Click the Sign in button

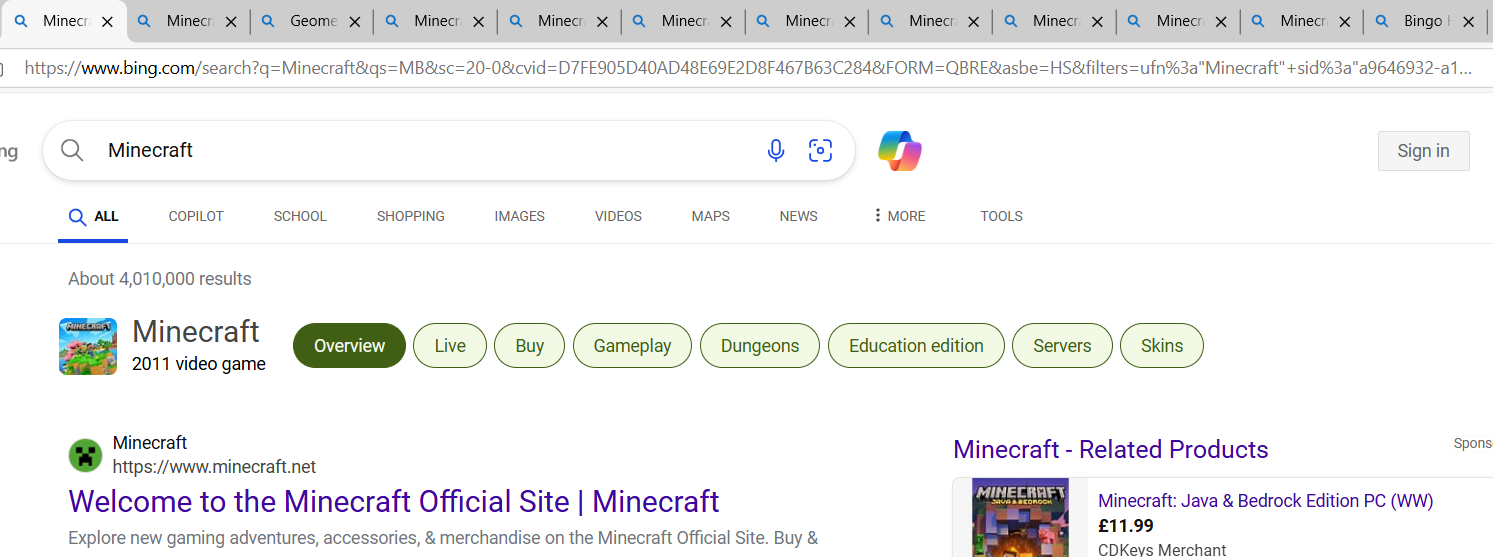point(1423,151)
